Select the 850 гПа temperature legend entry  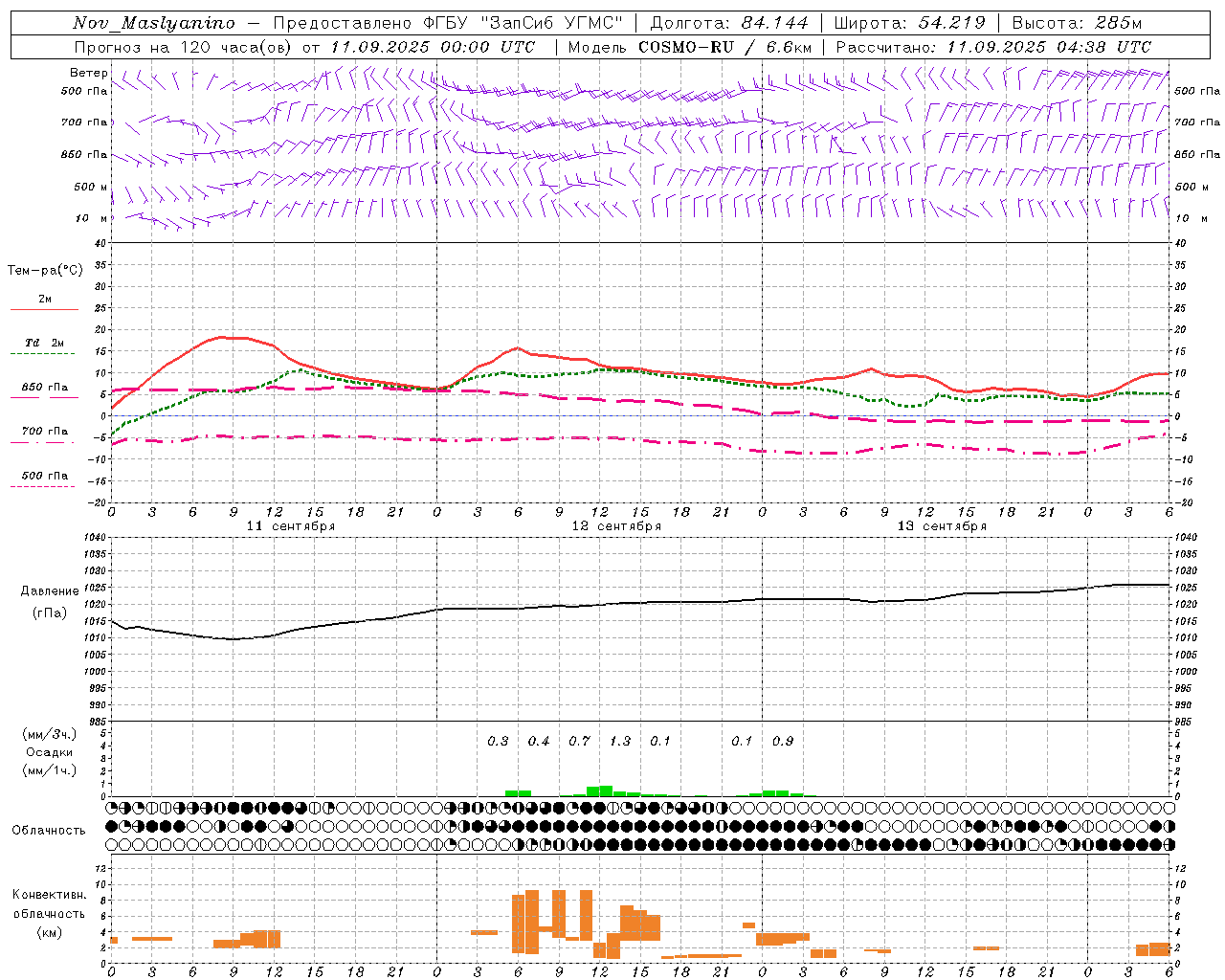(45, 388)
